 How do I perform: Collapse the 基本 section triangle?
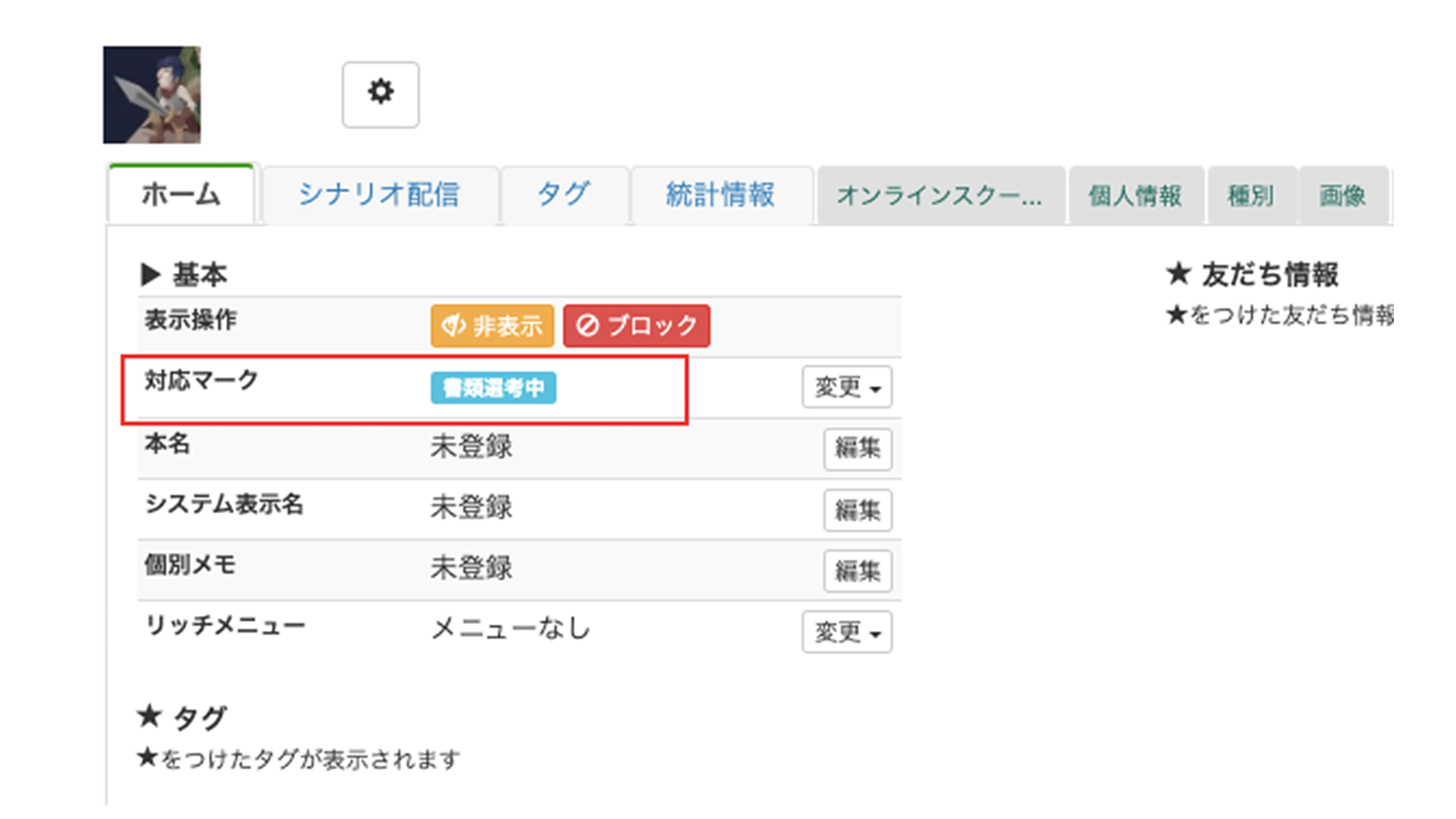point(151,275)
